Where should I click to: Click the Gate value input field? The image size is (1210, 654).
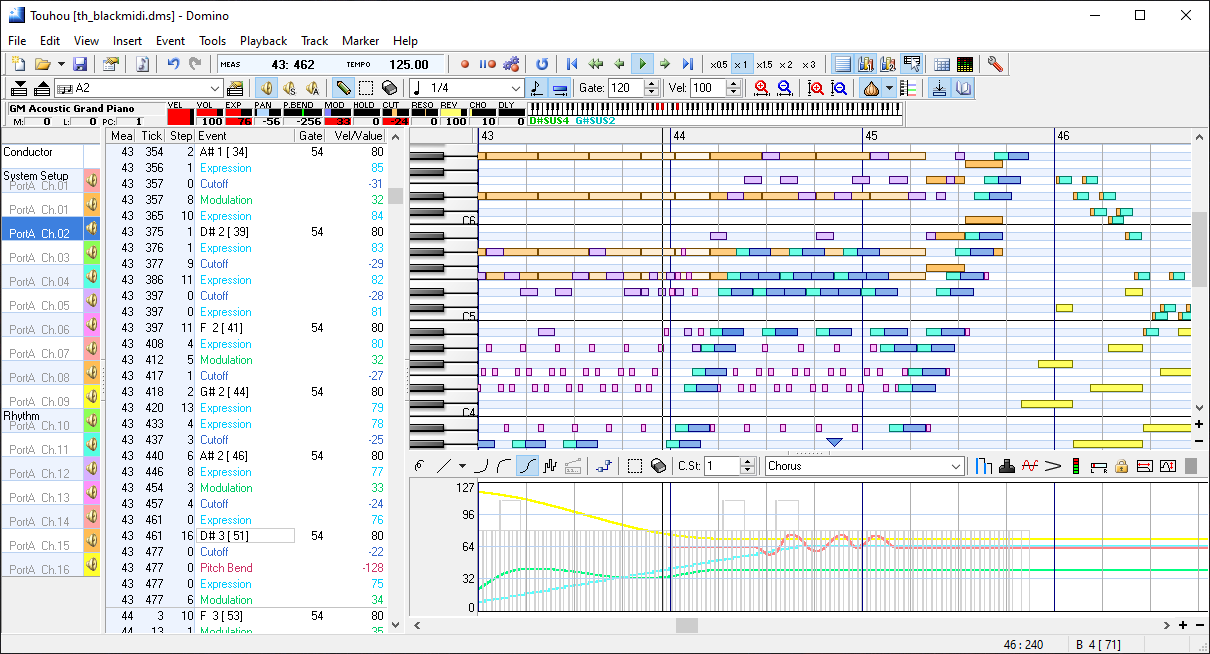point(626,88)
